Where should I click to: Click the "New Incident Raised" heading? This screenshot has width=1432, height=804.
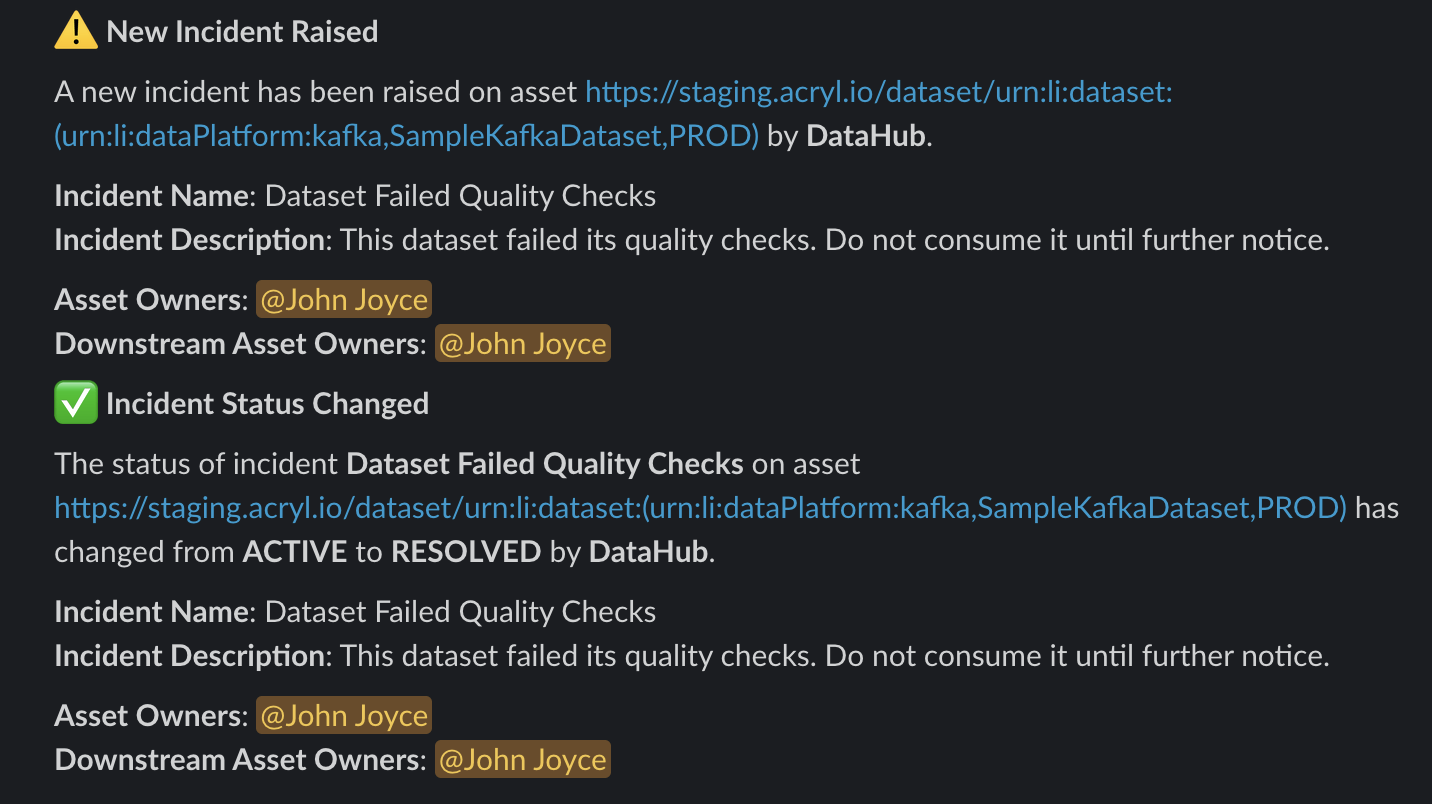point(242,32)
